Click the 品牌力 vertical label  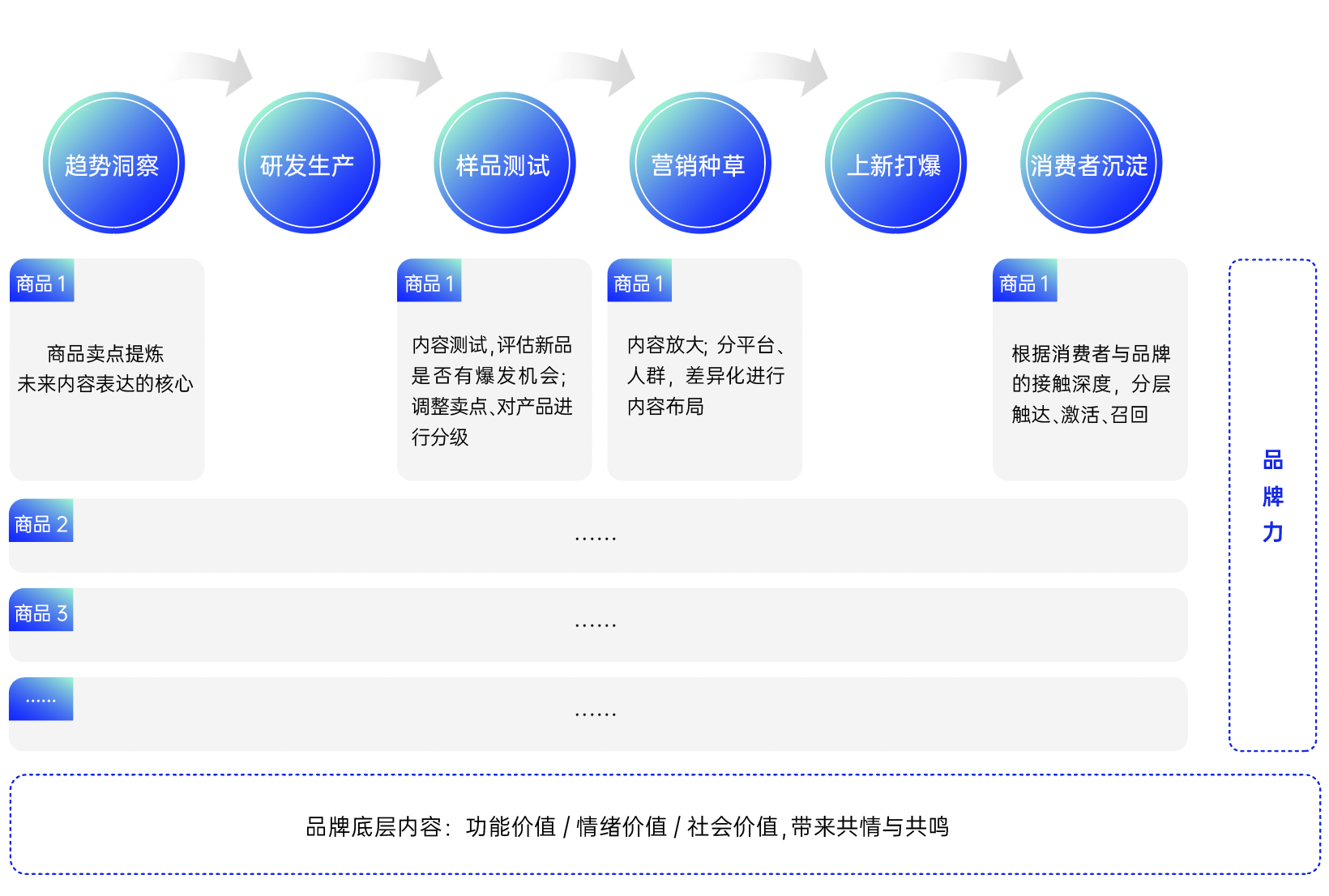click(1272, 496)
